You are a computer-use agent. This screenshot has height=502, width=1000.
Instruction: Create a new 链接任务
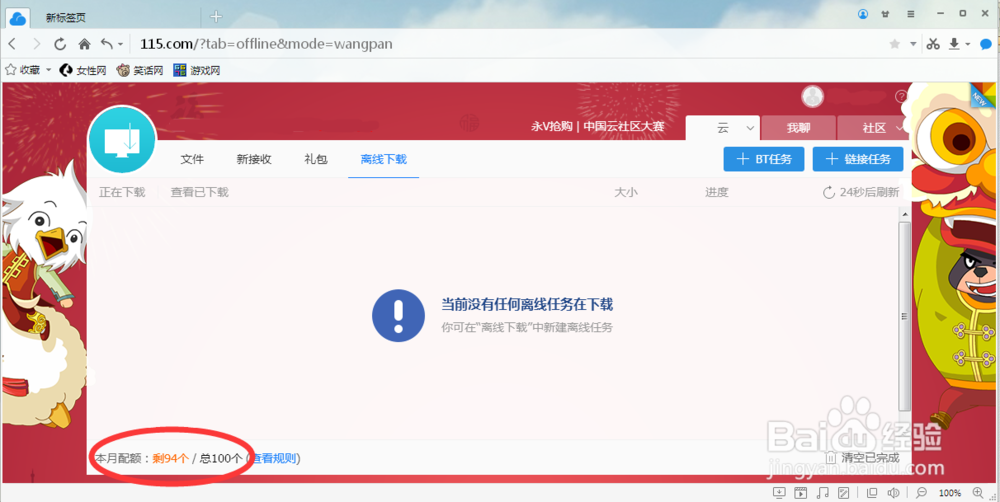click(858, 159)
